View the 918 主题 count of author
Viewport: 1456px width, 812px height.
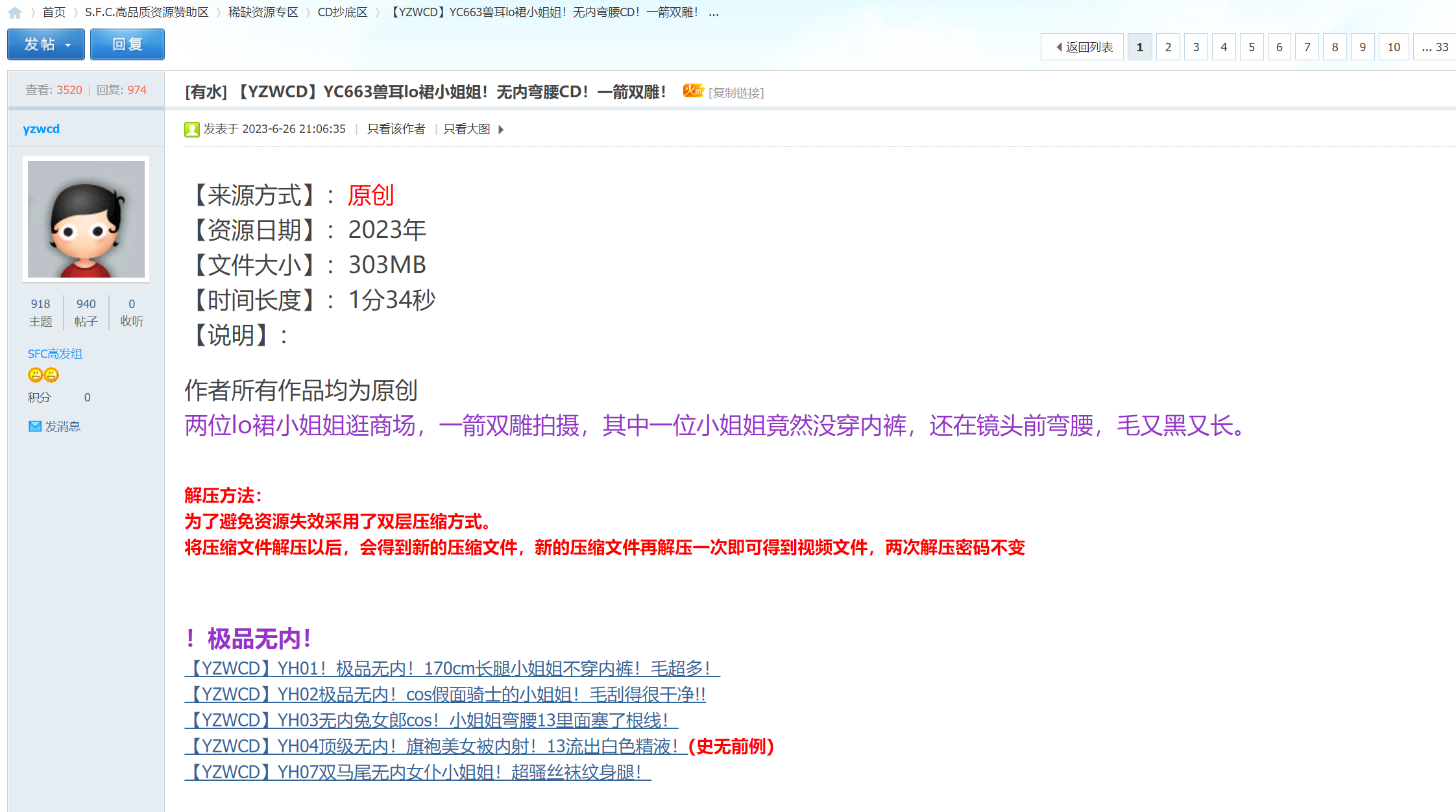pyautogui.click(x=40, y=312)
